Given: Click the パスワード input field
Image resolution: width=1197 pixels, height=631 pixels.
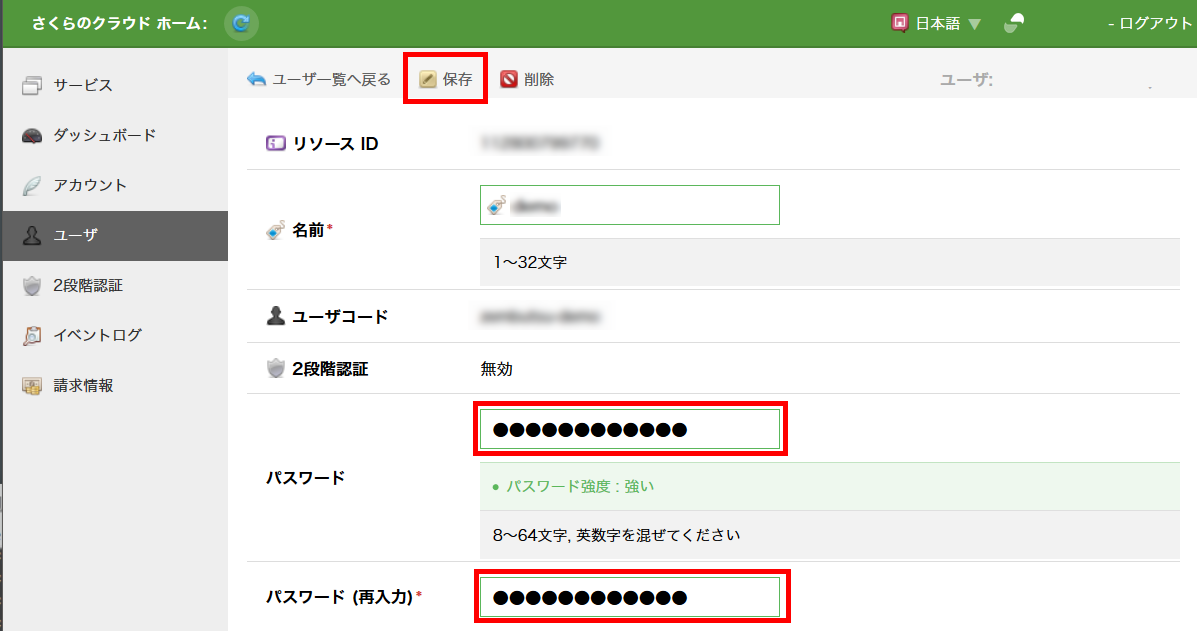Looking at the screenshot, I should pos(630,429).
